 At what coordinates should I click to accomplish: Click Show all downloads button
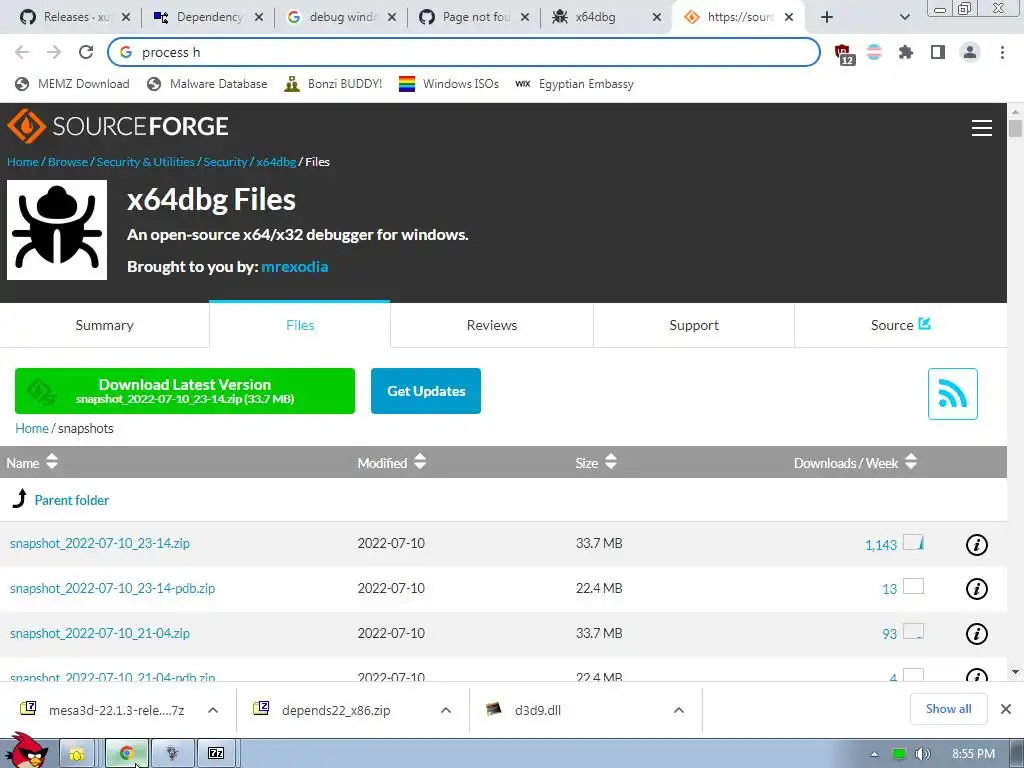click(x=948, y=709)
